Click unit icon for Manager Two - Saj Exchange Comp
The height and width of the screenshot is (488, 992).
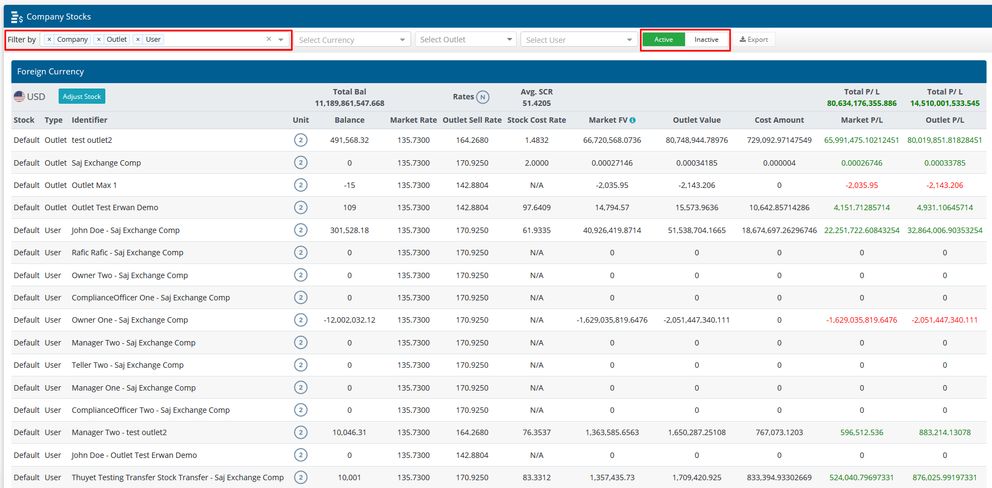point(301,342)
